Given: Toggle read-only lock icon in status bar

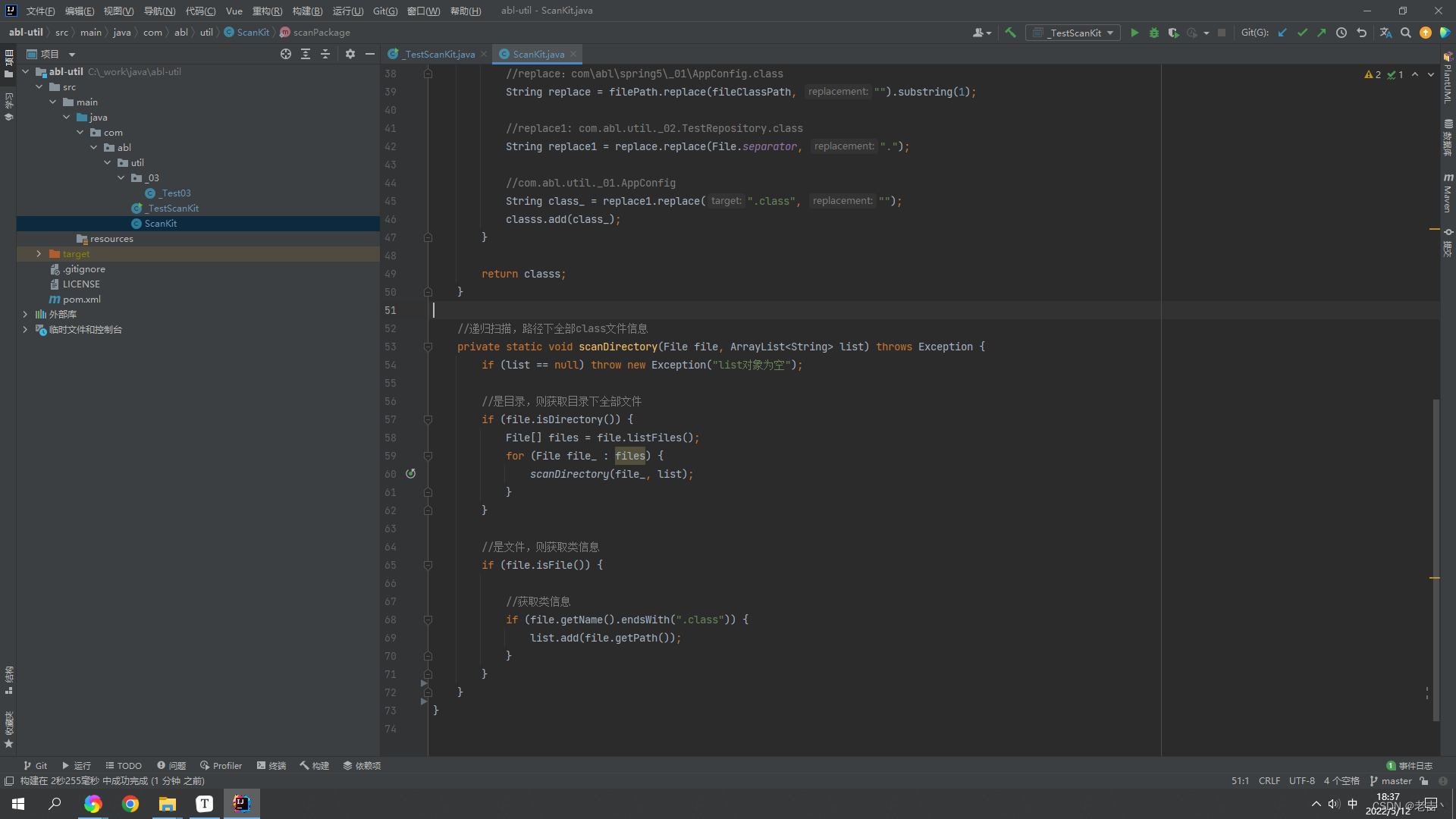Looking at the screenshot, I should click(x=1423, y=780).
